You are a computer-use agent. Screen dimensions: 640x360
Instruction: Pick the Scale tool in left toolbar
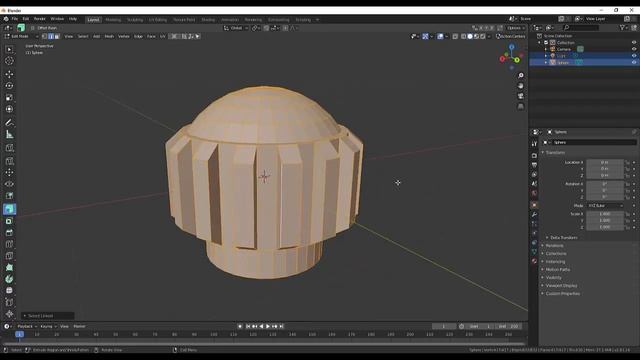[9, 98]
